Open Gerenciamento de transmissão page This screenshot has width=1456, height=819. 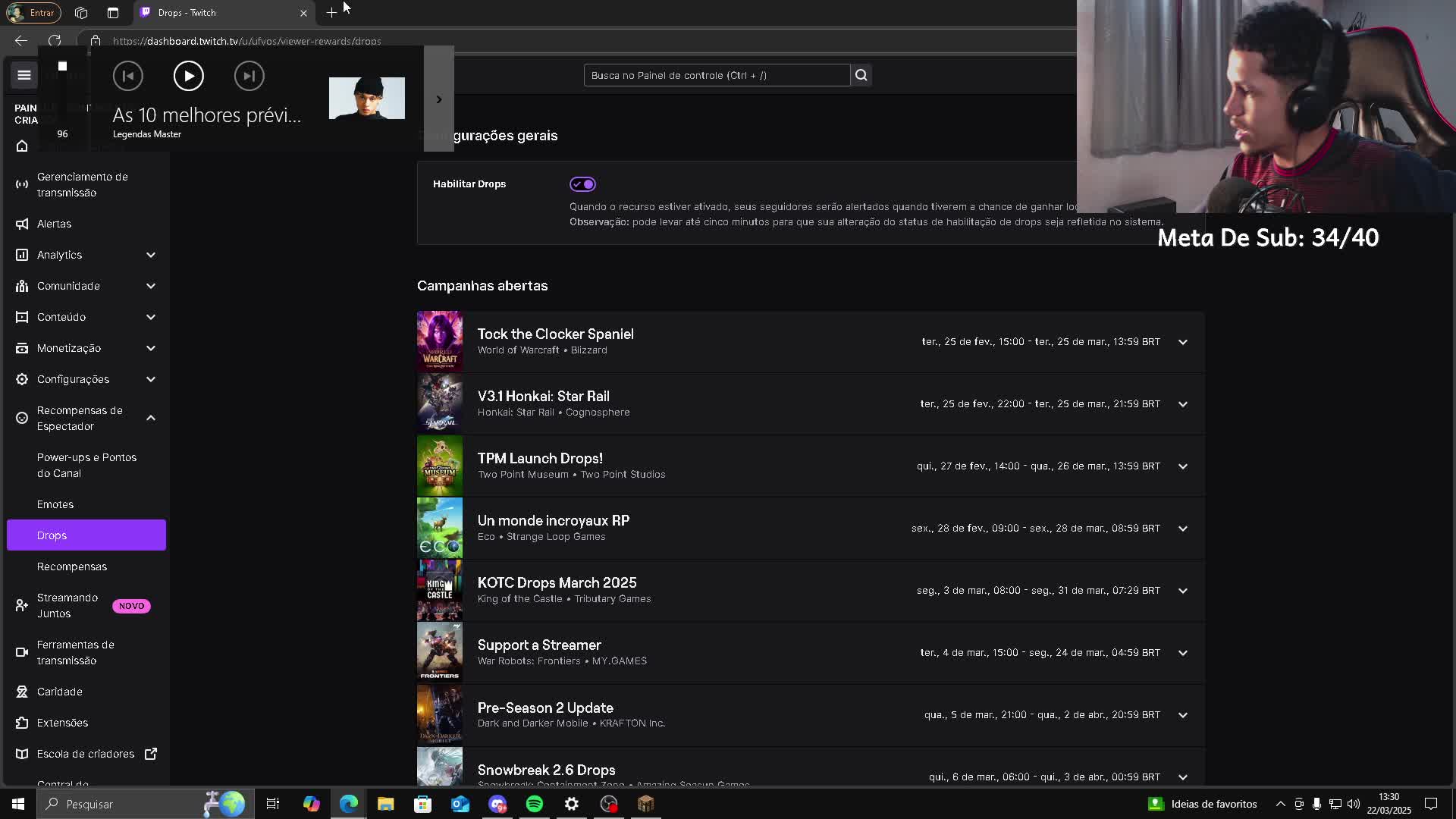(86, 184)
